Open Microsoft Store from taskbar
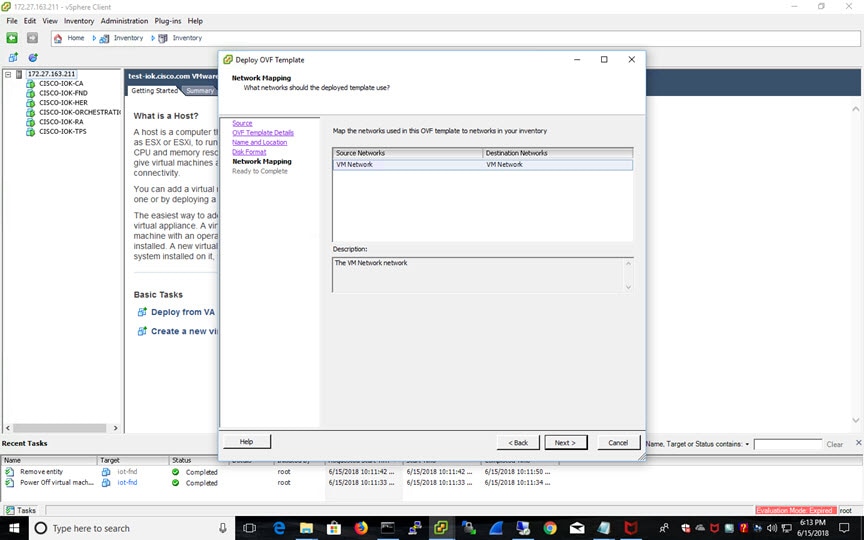The image size is (864, 540). click(333, 528)
